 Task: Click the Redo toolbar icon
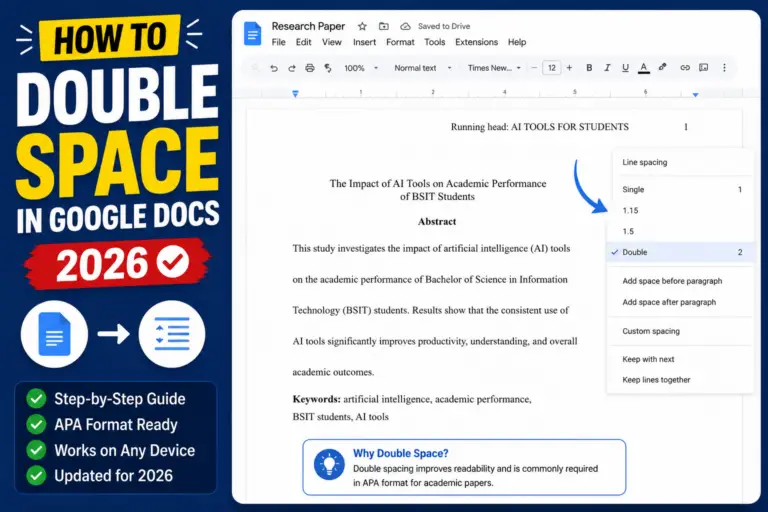291,68
